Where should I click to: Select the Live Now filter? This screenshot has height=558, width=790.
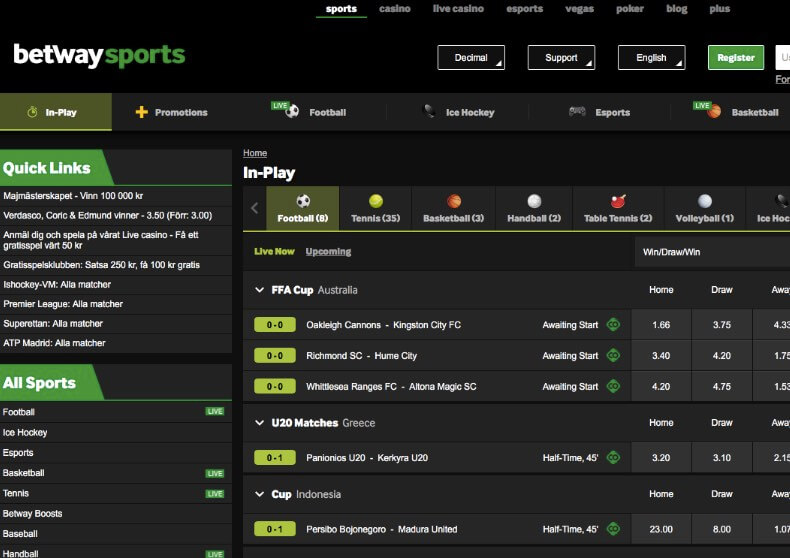point(274,251)
